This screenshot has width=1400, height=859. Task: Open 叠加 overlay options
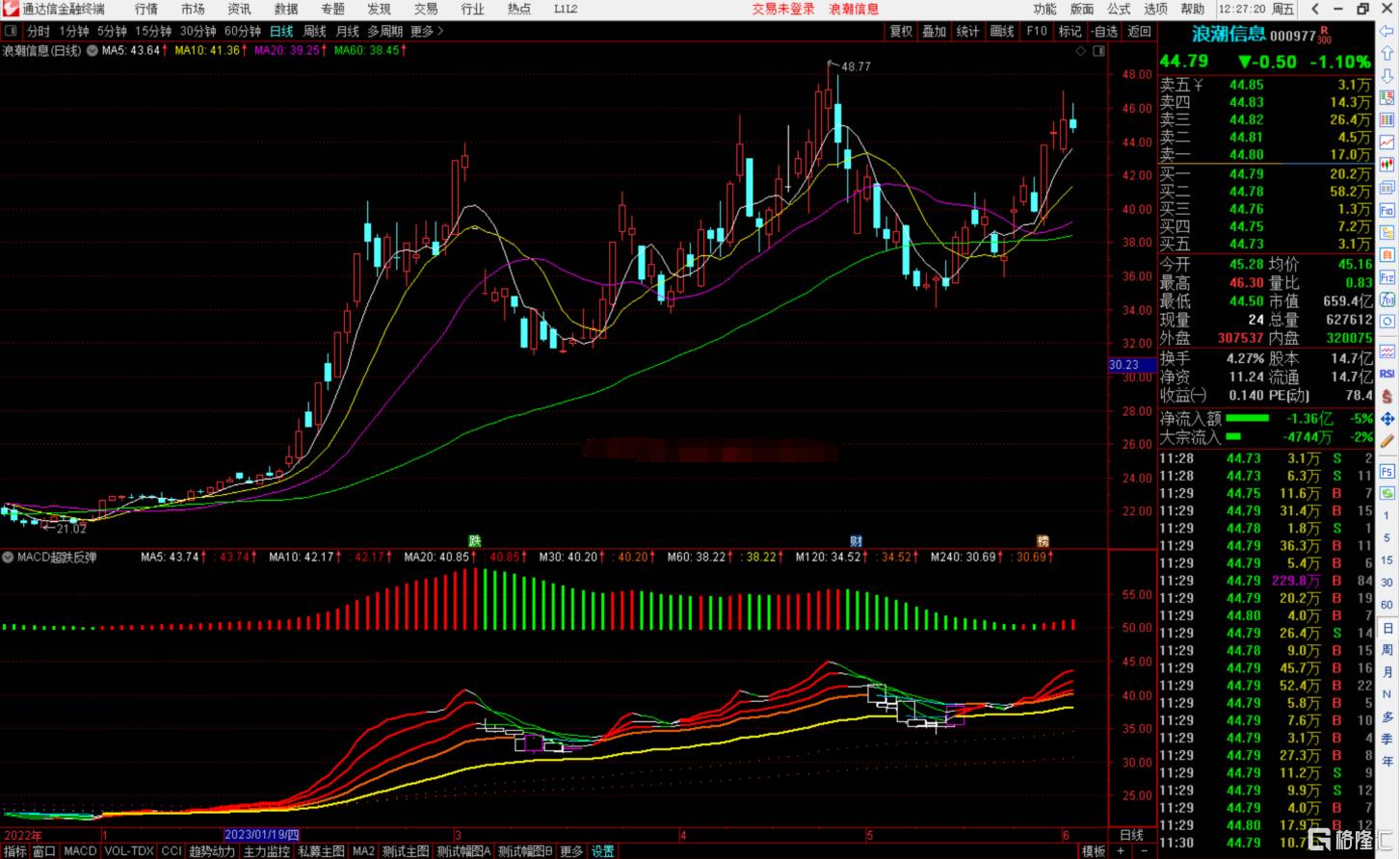coord(935,32)
